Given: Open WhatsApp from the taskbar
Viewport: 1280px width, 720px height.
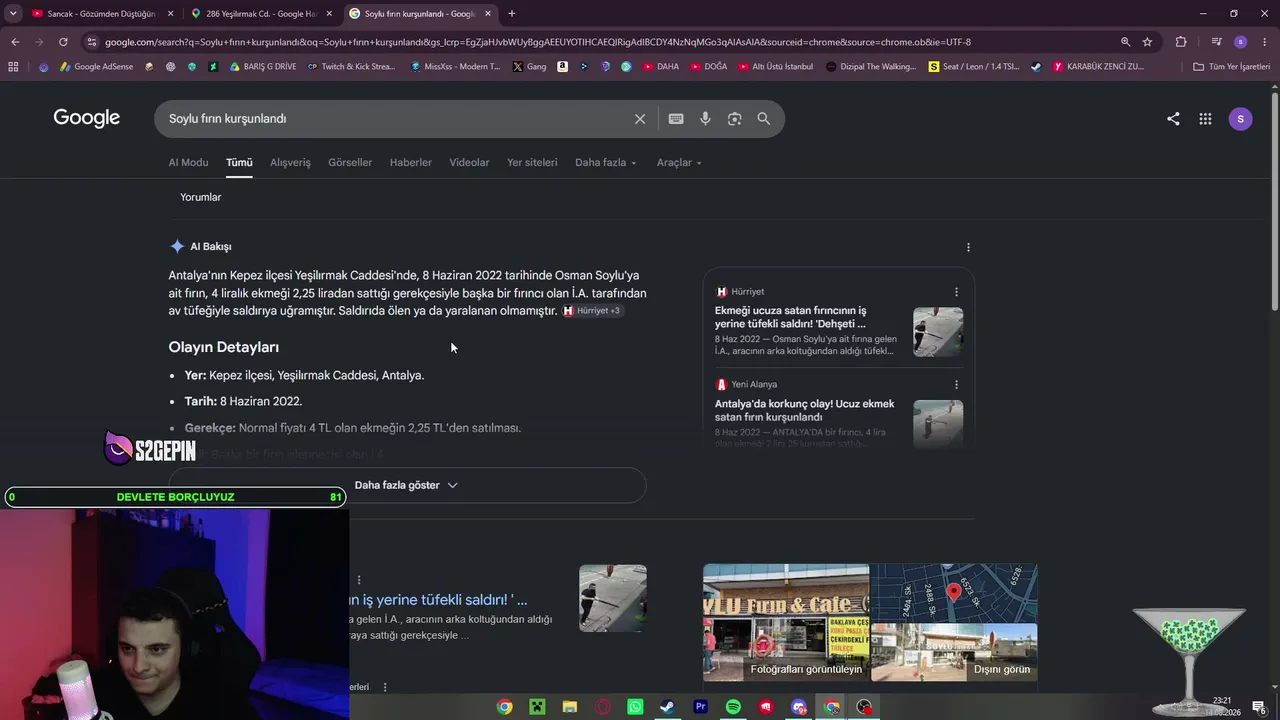Looking at the screenshot, I should click(635, 707).
